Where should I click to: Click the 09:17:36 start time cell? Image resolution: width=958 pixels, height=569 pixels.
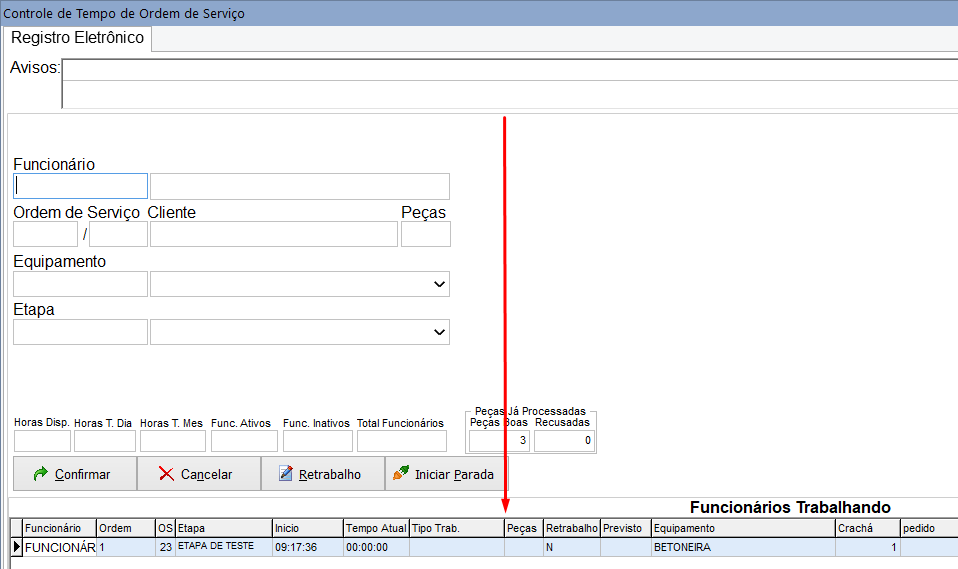(x=308, y=547)
